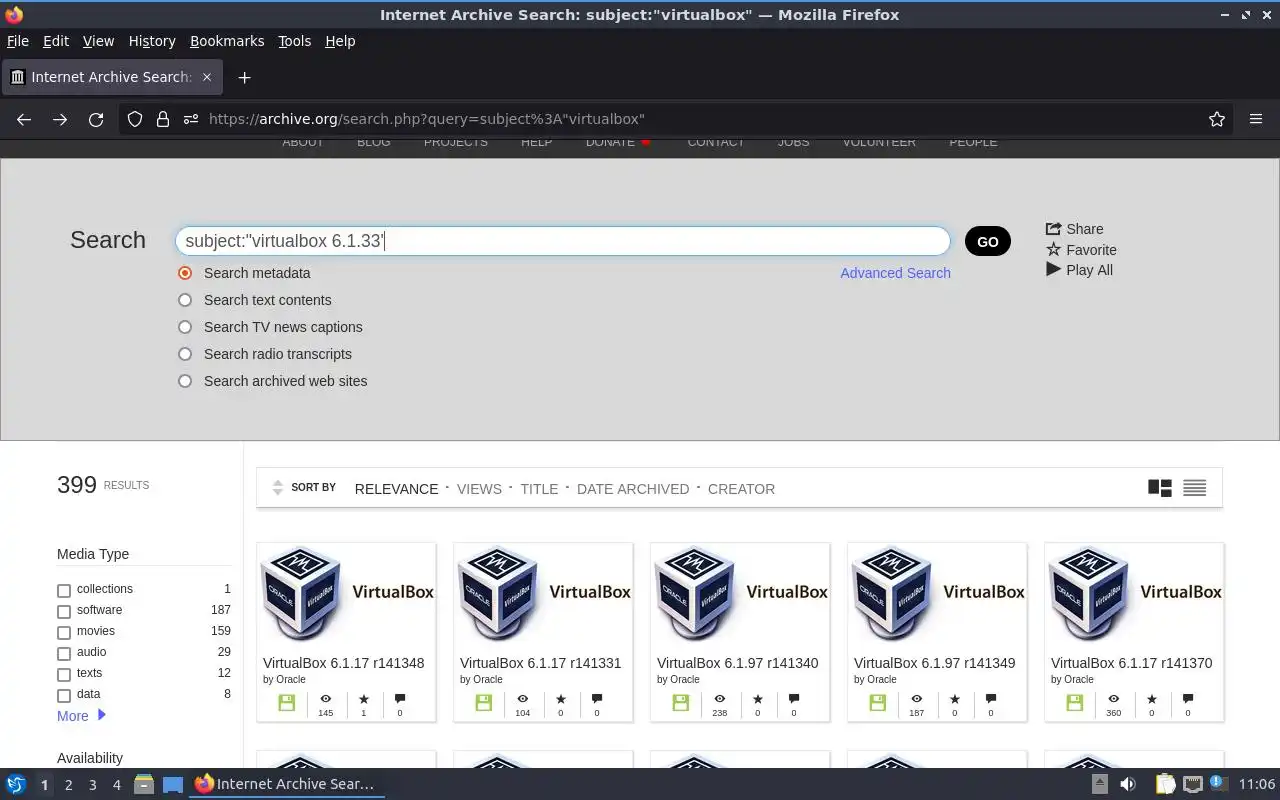The image size is (1280, 800).
Task: Open the View menu
Action: pos(98,41)
